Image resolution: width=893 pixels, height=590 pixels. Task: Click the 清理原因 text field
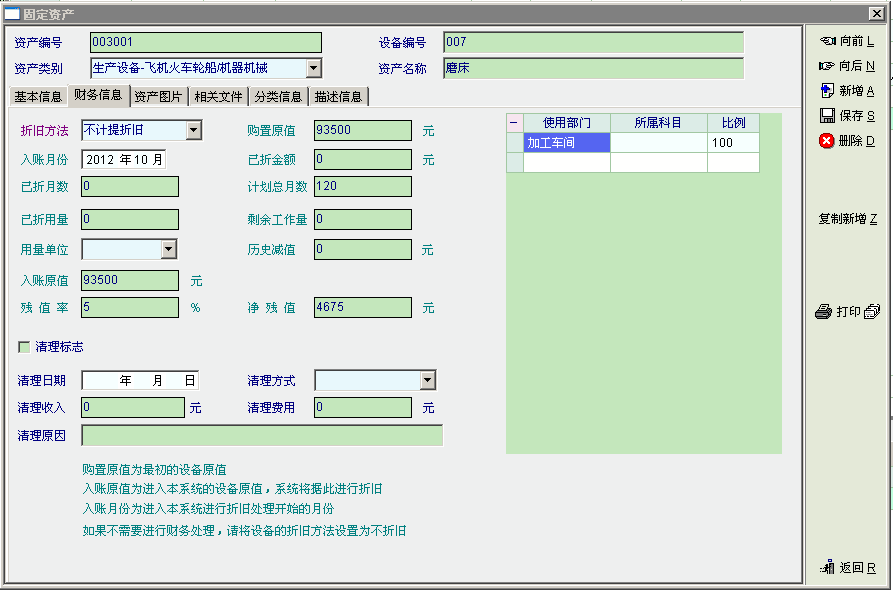click(262, 435)
